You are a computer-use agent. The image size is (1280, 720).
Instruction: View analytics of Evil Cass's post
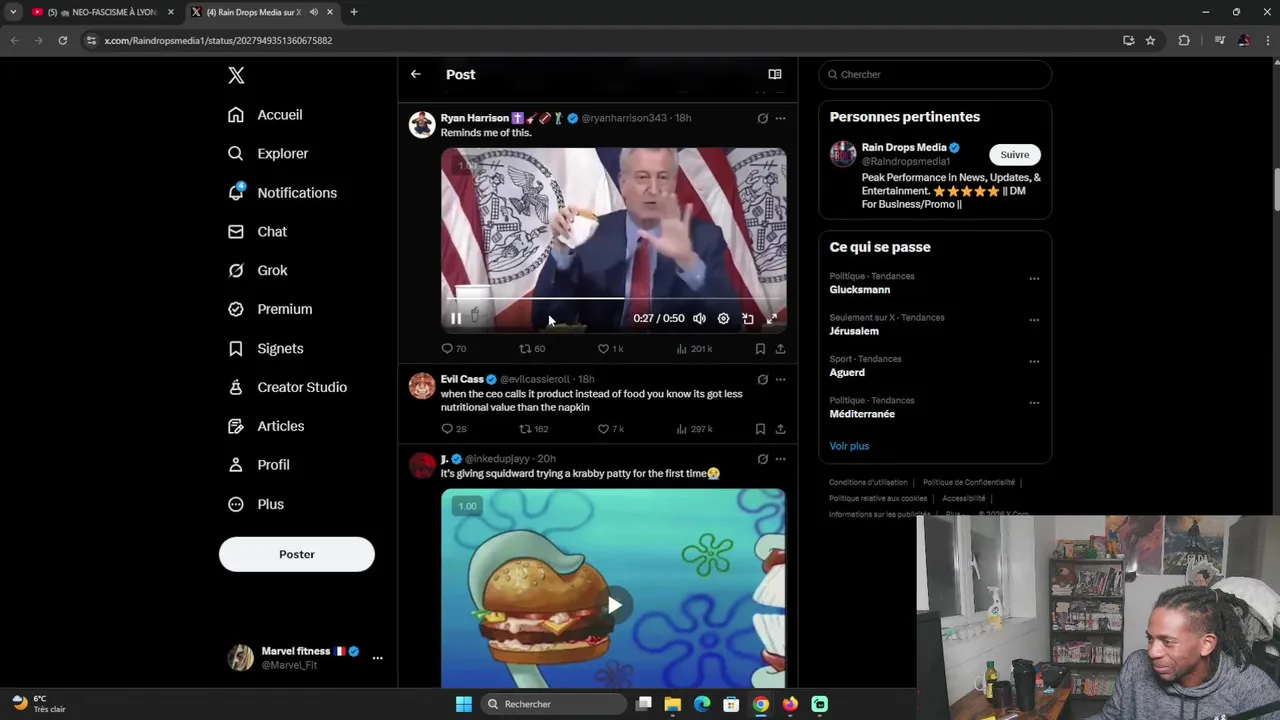tap(694, 429)
